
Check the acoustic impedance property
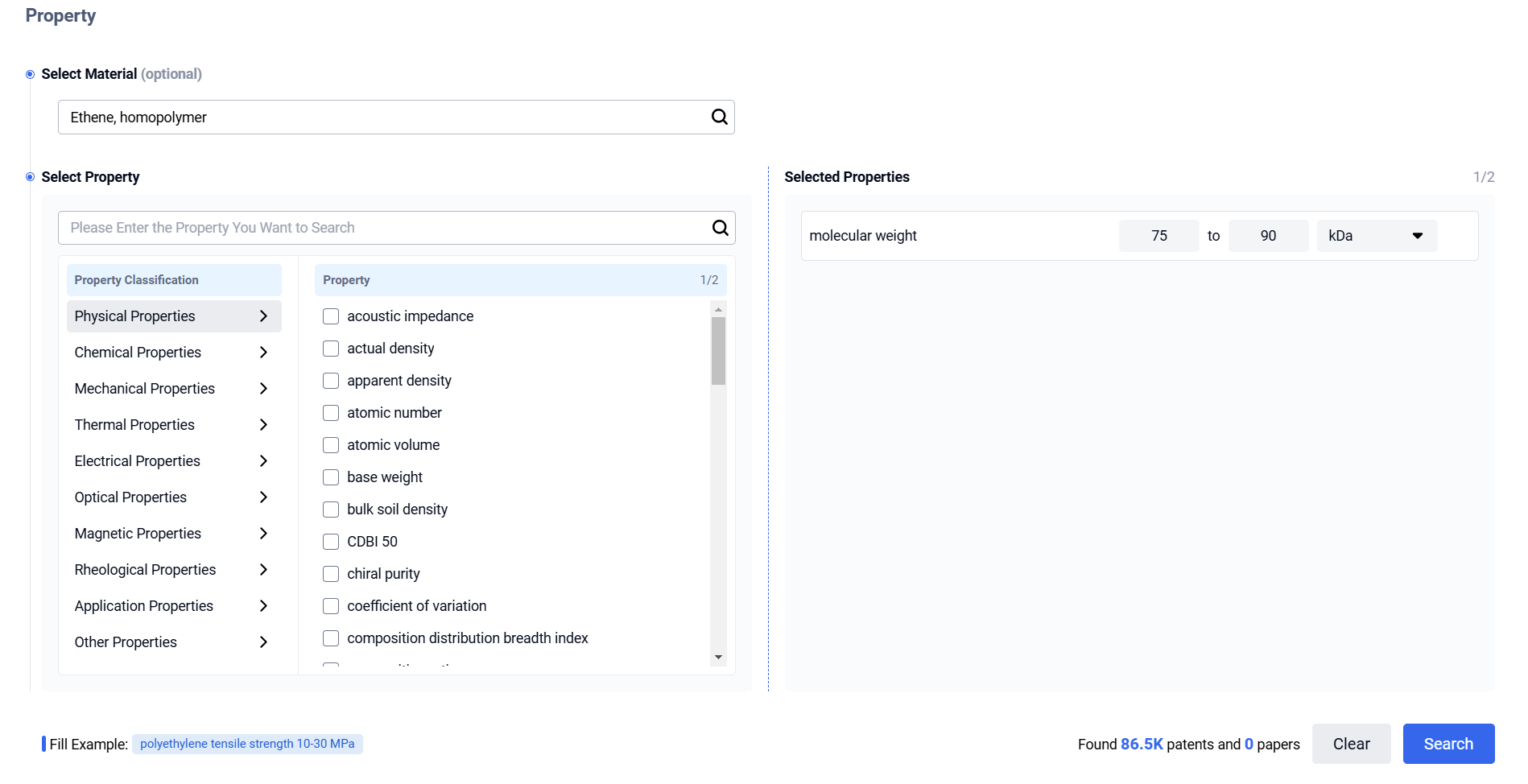(x=330, y=316)
